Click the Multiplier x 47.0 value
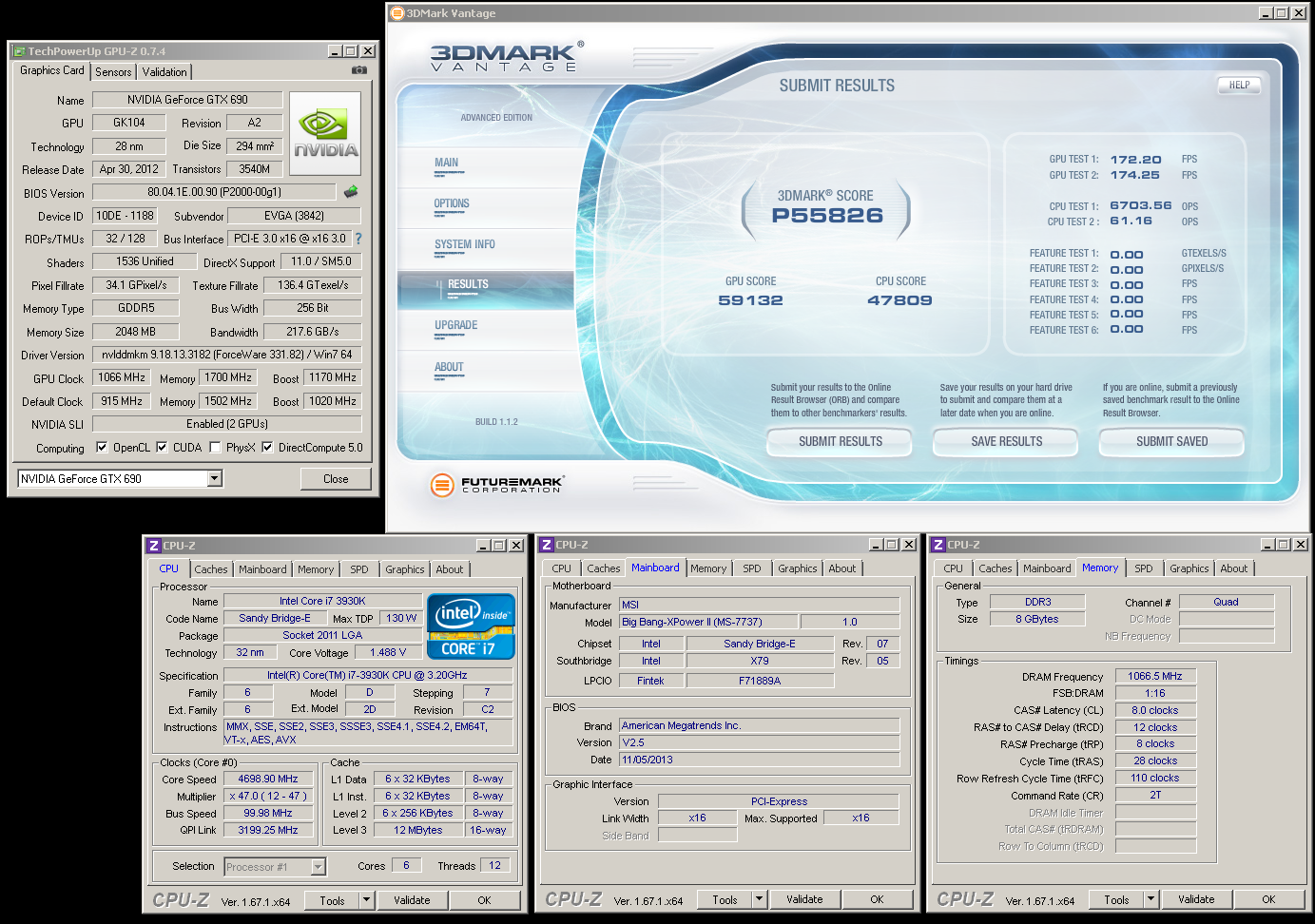 268,796
